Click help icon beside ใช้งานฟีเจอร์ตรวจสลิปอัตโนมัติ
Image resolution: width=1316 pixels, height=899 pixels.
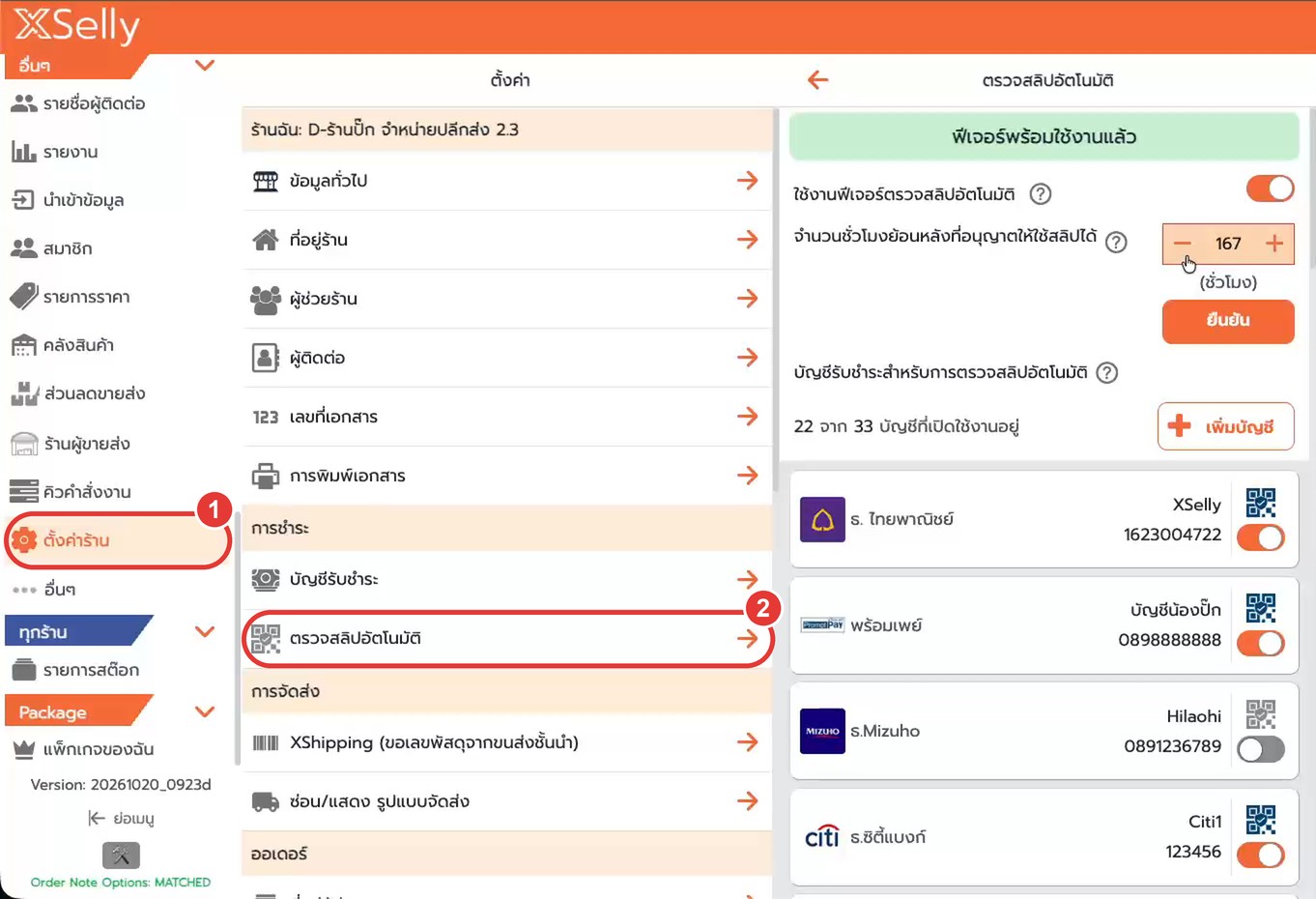pos(1041,193)
